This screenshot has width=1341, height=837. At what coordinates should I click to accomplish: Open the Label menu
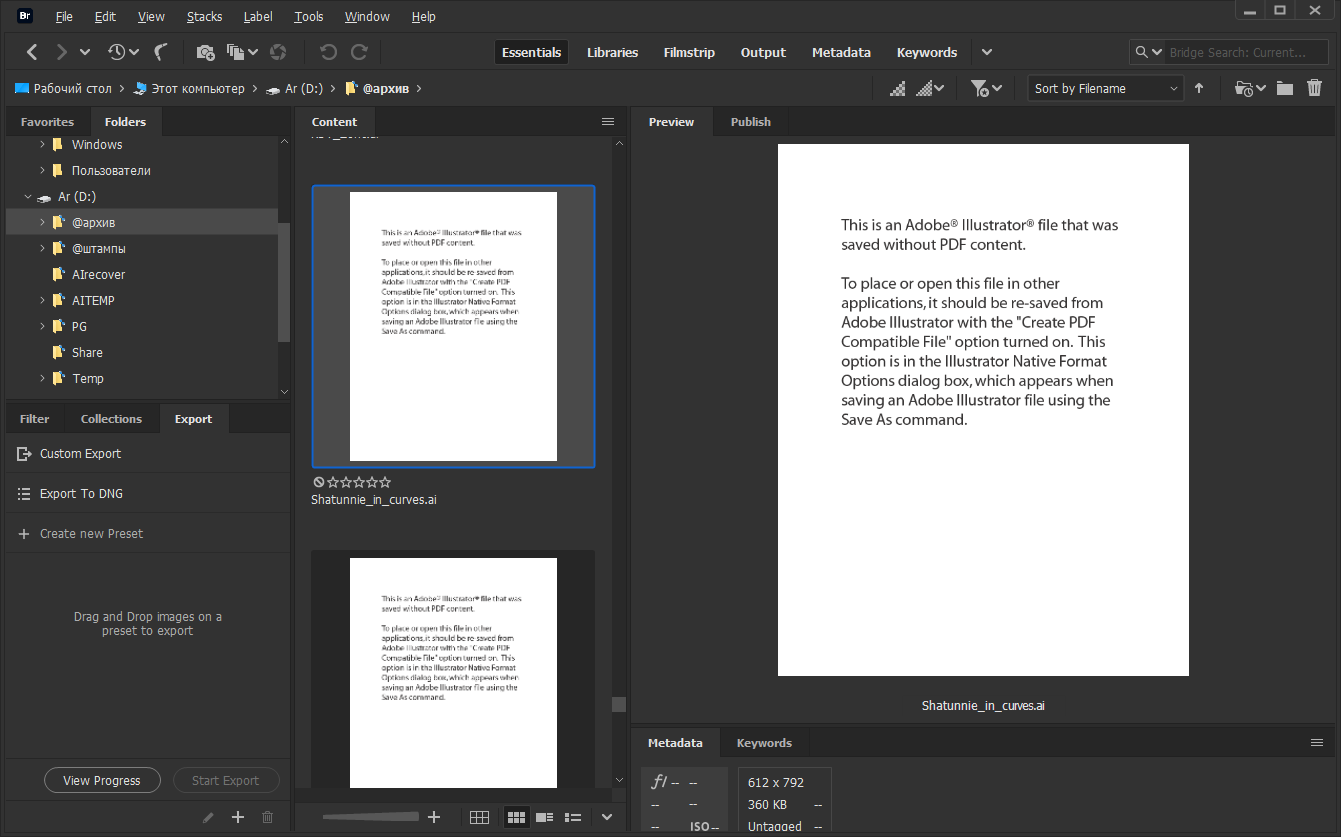258,17
